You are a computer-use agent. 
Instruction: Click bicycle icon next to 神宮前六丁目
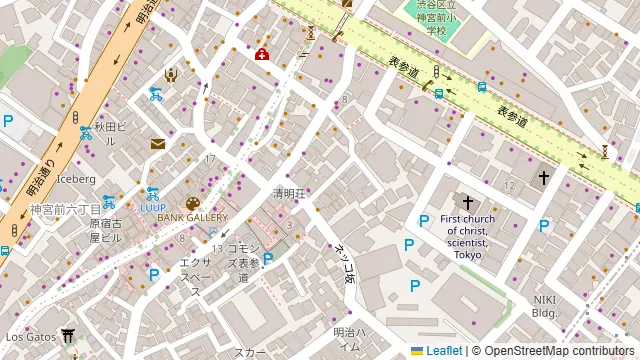tap(109, 202)
